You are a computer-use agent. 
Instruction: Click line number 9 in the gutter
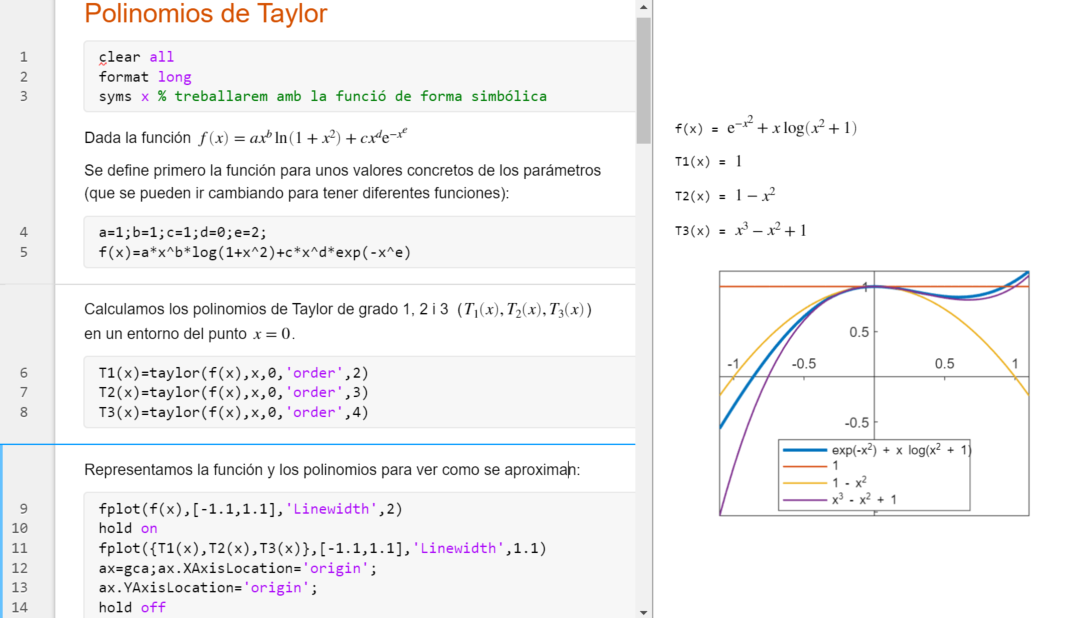coord(24,508)
